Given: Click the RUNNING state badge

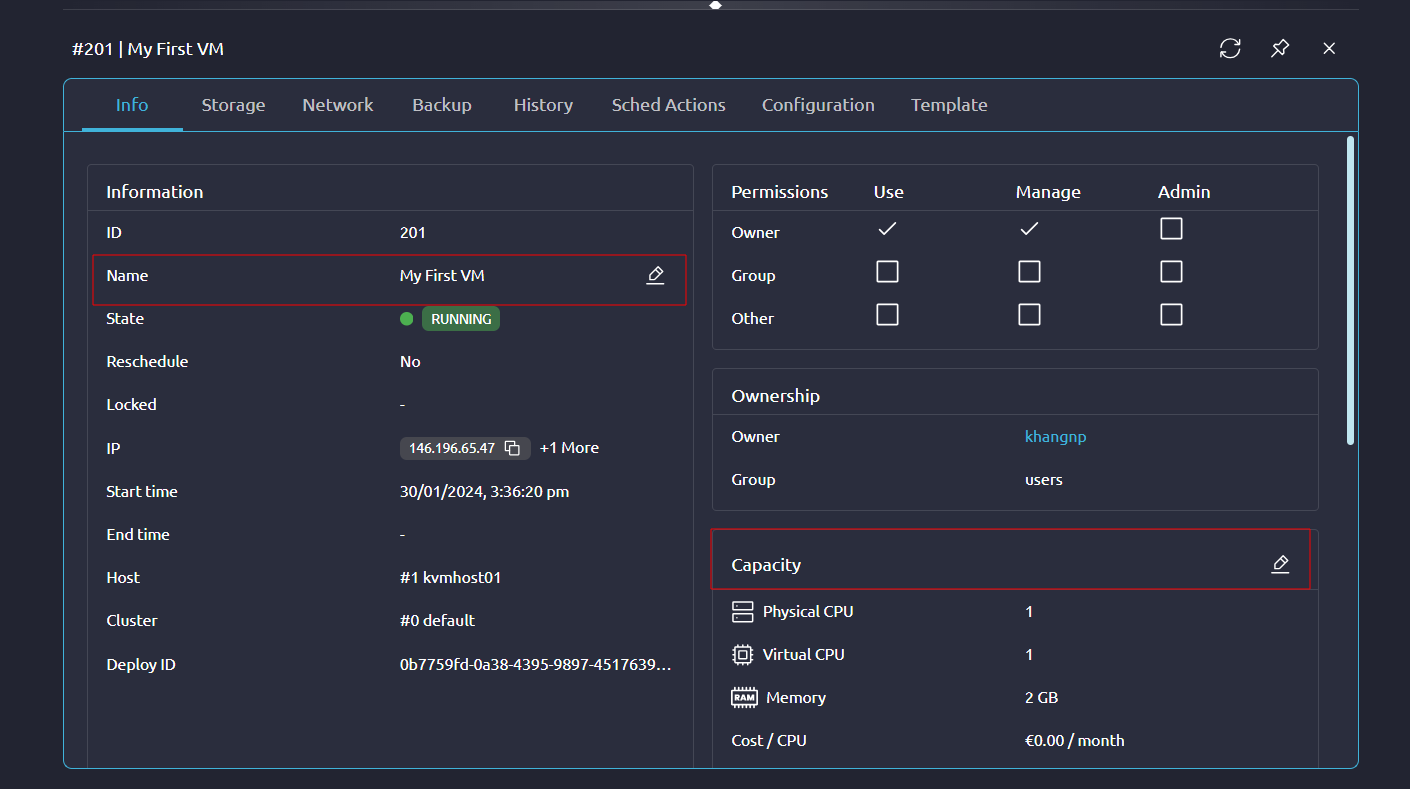Looking at the screenshot, I should click(x=461, y=319).
